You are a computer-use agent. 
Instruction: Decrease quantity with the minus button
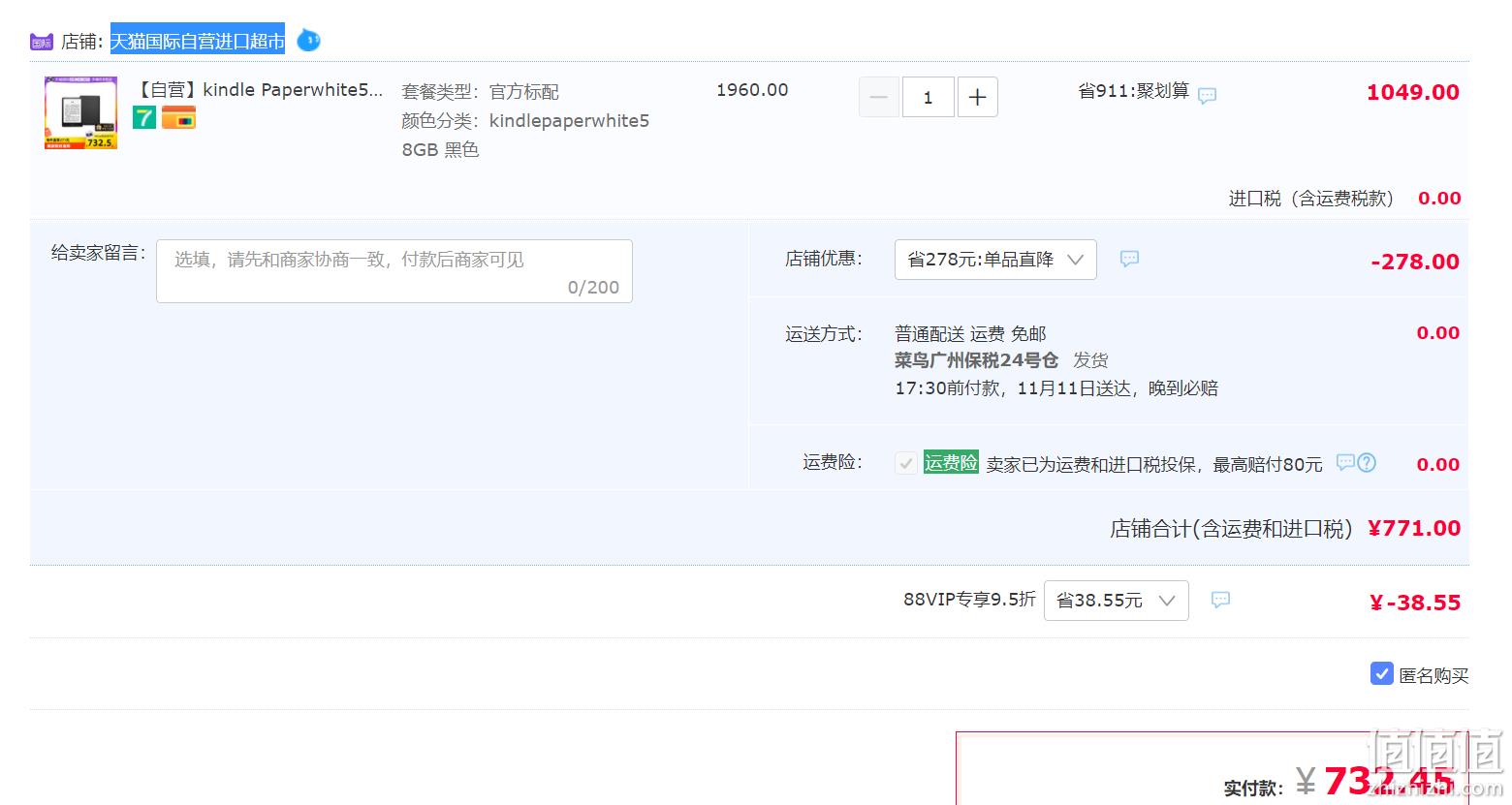(879, 97)
